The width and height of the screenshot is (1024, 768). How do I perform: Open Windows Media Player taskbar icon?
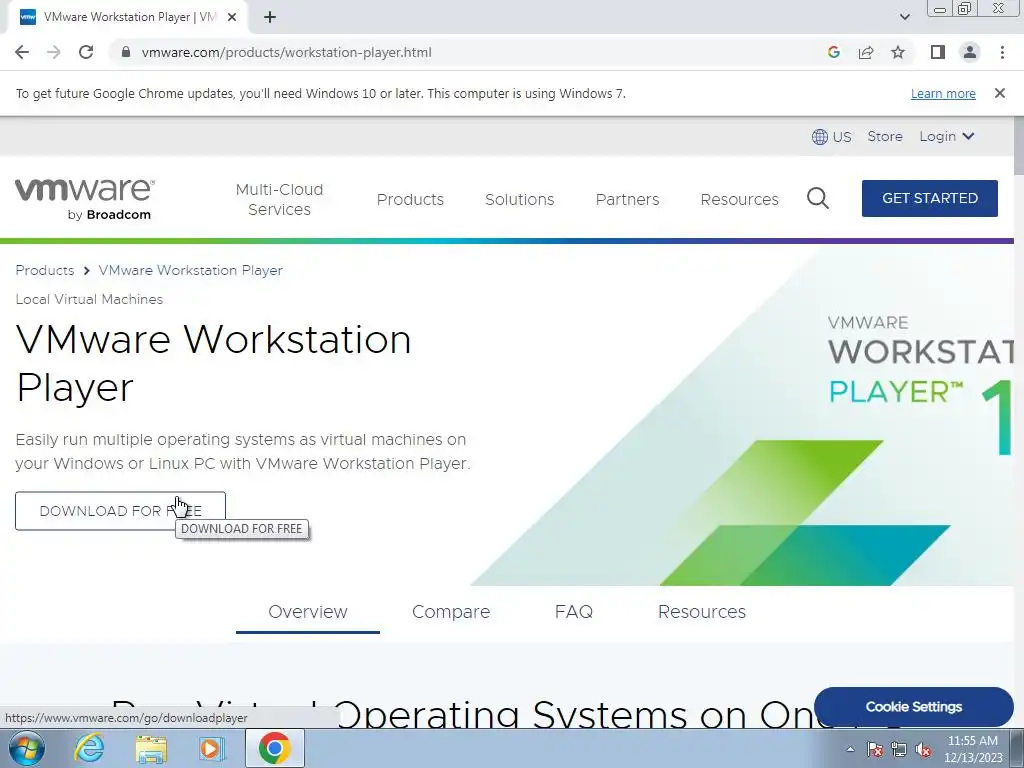click(x=211, y=748)
